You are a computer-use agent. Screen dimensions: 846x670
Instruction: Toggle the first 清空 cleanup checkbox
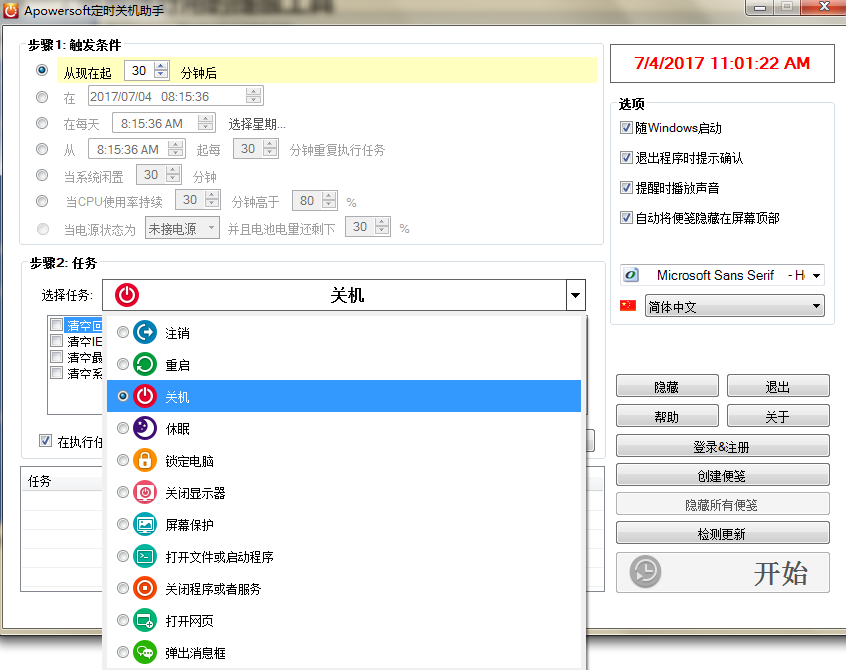coord(56,324)
